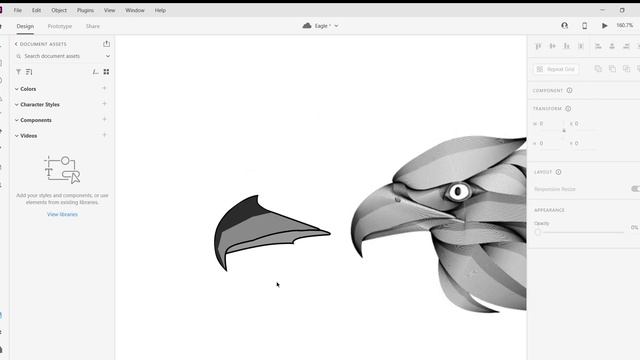Open the Edit menu
640x360 pixels.
click(36, 10)
